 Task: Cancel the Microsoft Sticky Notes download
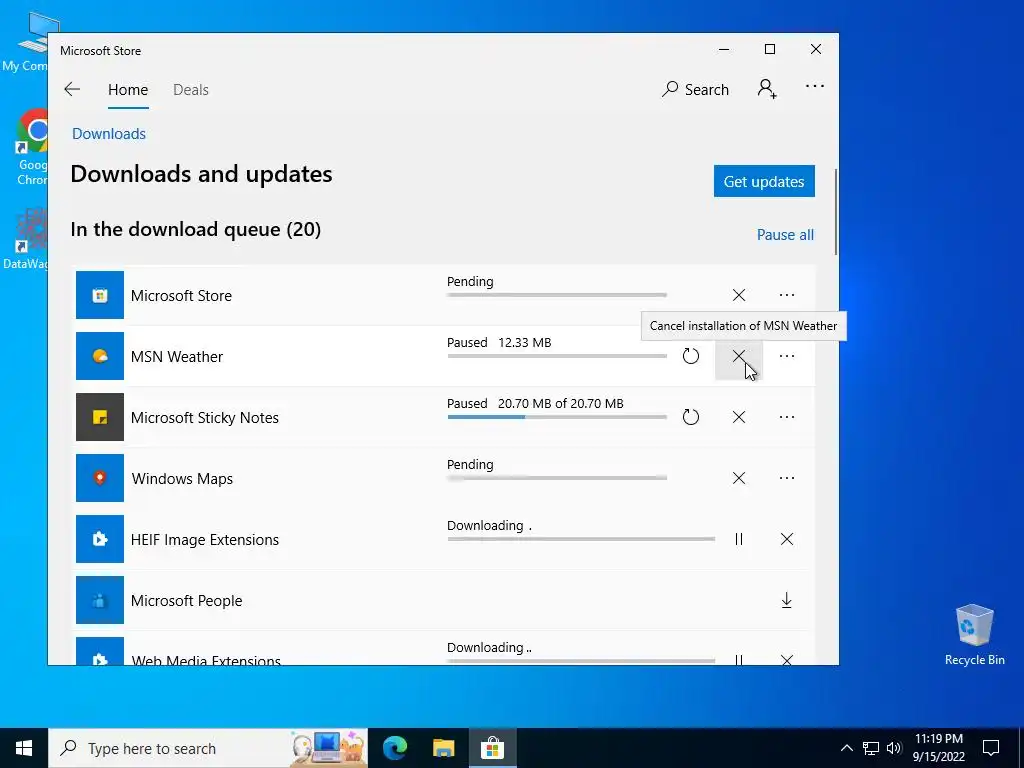coord(739,417)
